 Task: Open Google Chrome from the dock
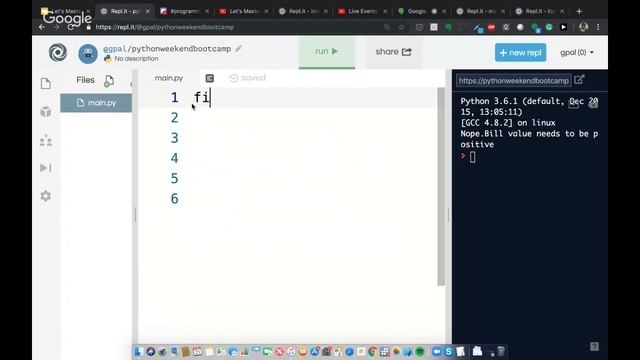[372, 351]
